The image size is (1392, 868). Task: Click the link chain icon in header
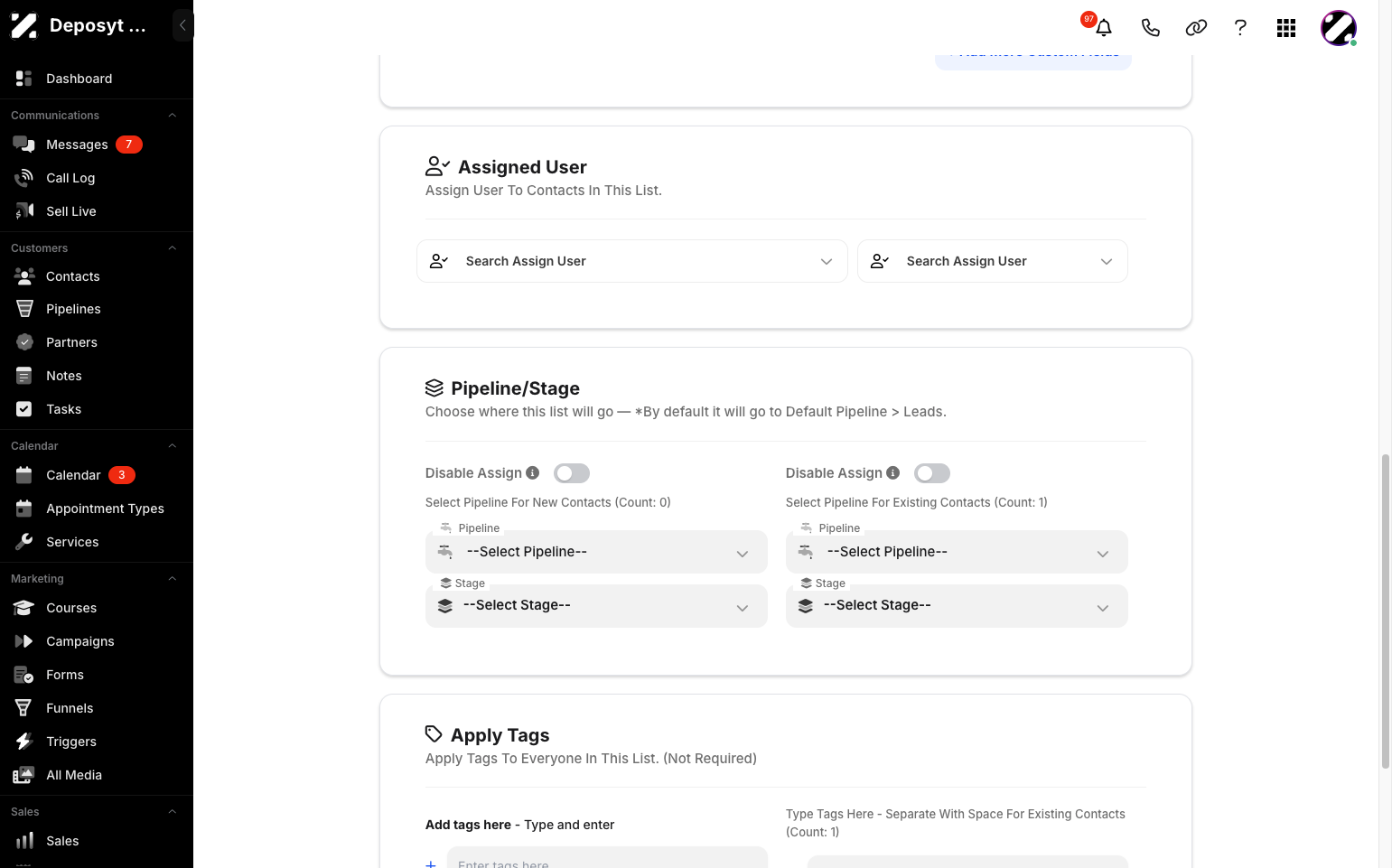[x=1196, y=28]
